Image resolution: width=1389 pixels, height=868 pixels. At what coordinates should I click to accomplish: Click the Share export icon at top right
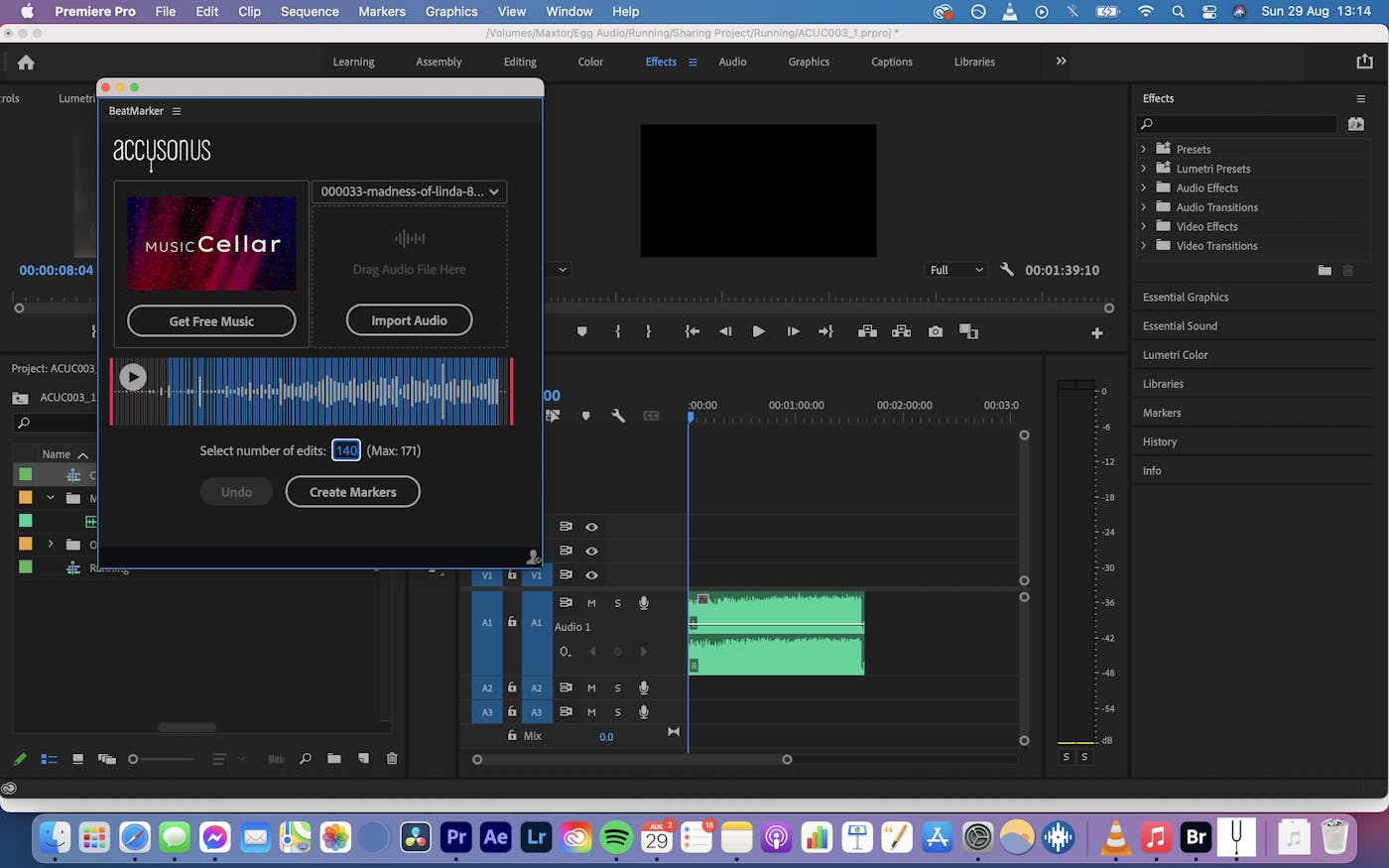pos(1364,62)
